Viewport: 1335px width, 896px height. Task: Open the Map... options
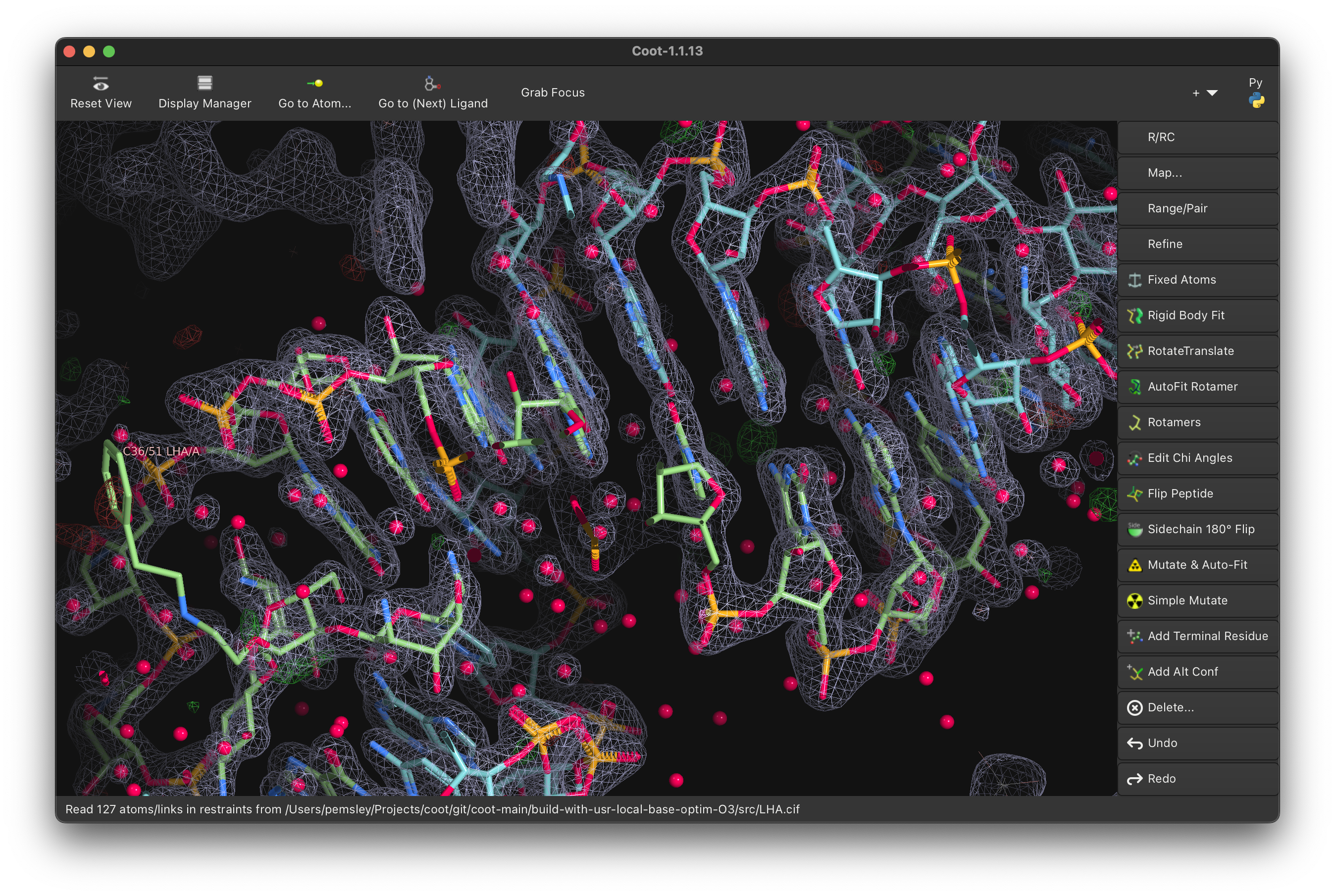pyautogui.click(x=1165, y=173)
